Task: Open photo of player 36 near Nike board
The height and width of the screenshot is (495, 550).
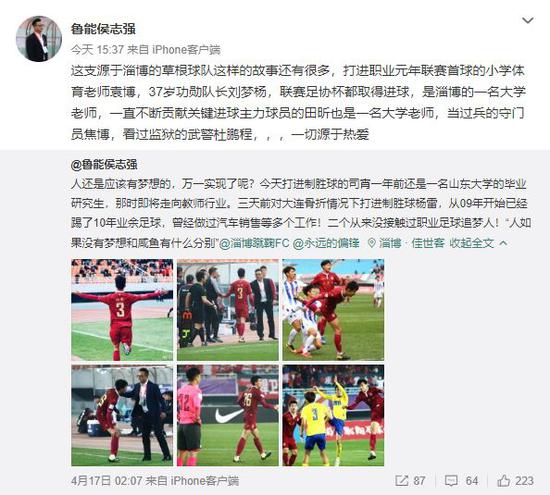Action: pos(228,415)
